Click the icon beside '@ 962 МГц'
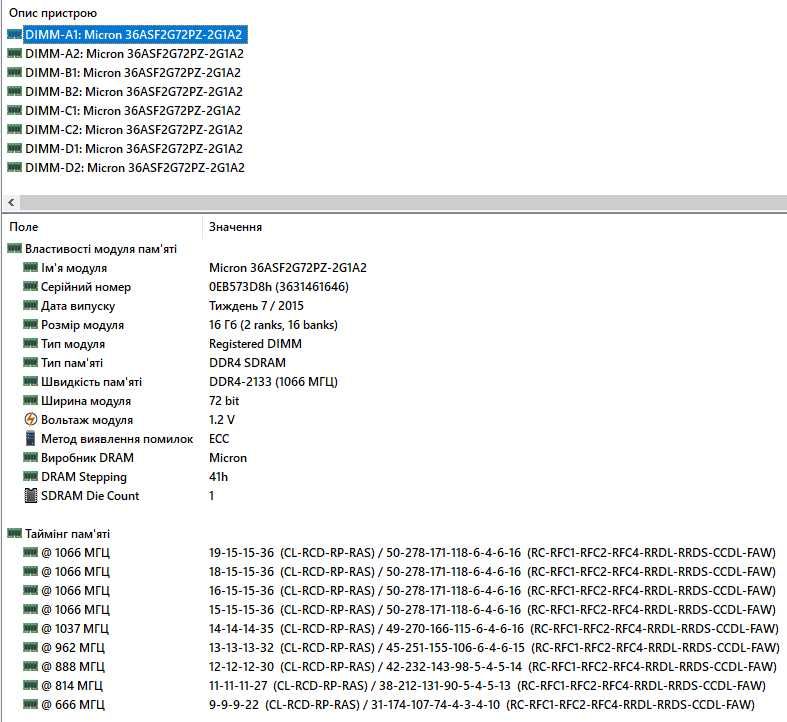Screen dimensions: 787x722 [31, 647]
